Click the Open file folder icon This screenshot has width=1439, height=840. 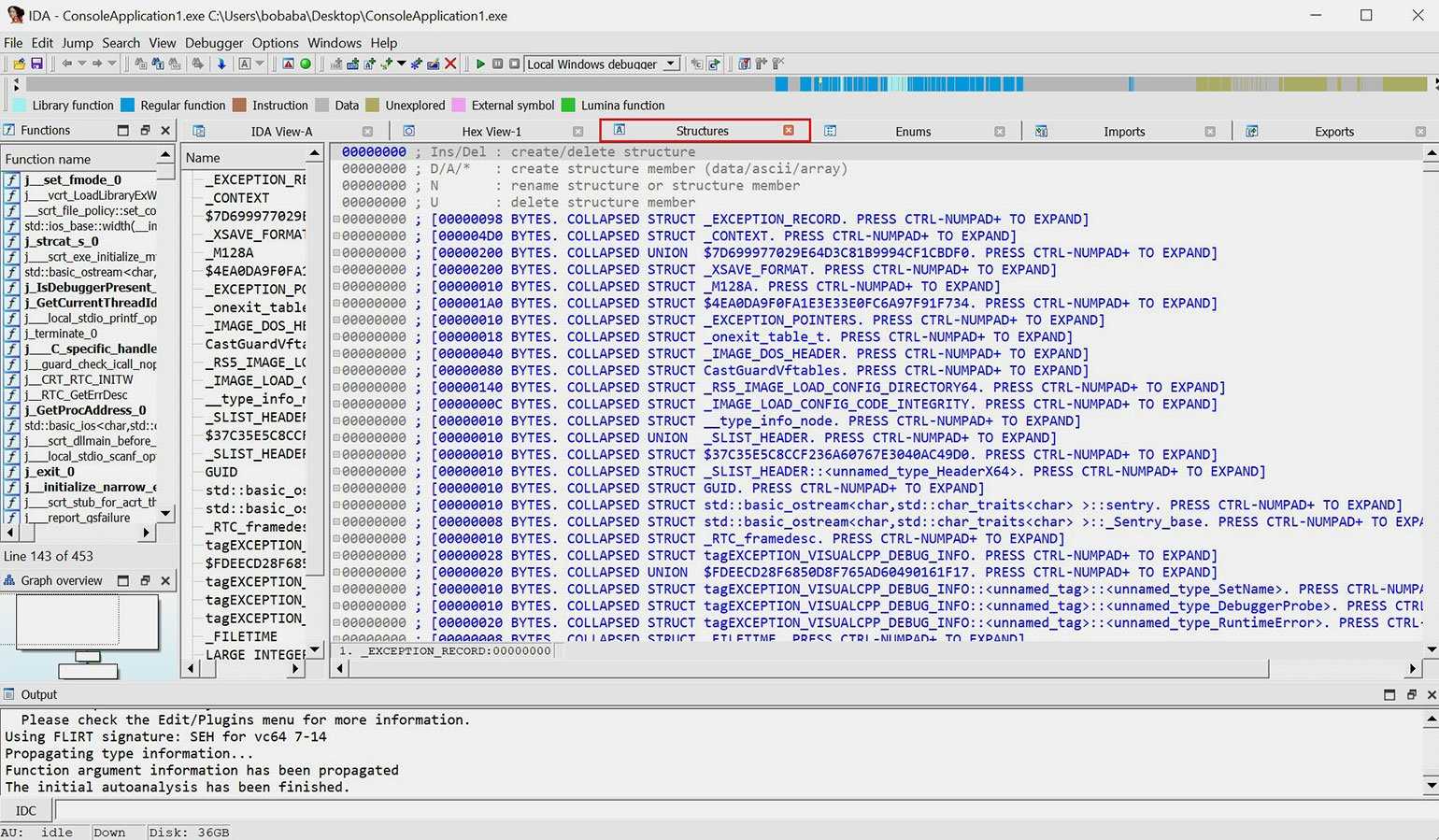[19, 64]
